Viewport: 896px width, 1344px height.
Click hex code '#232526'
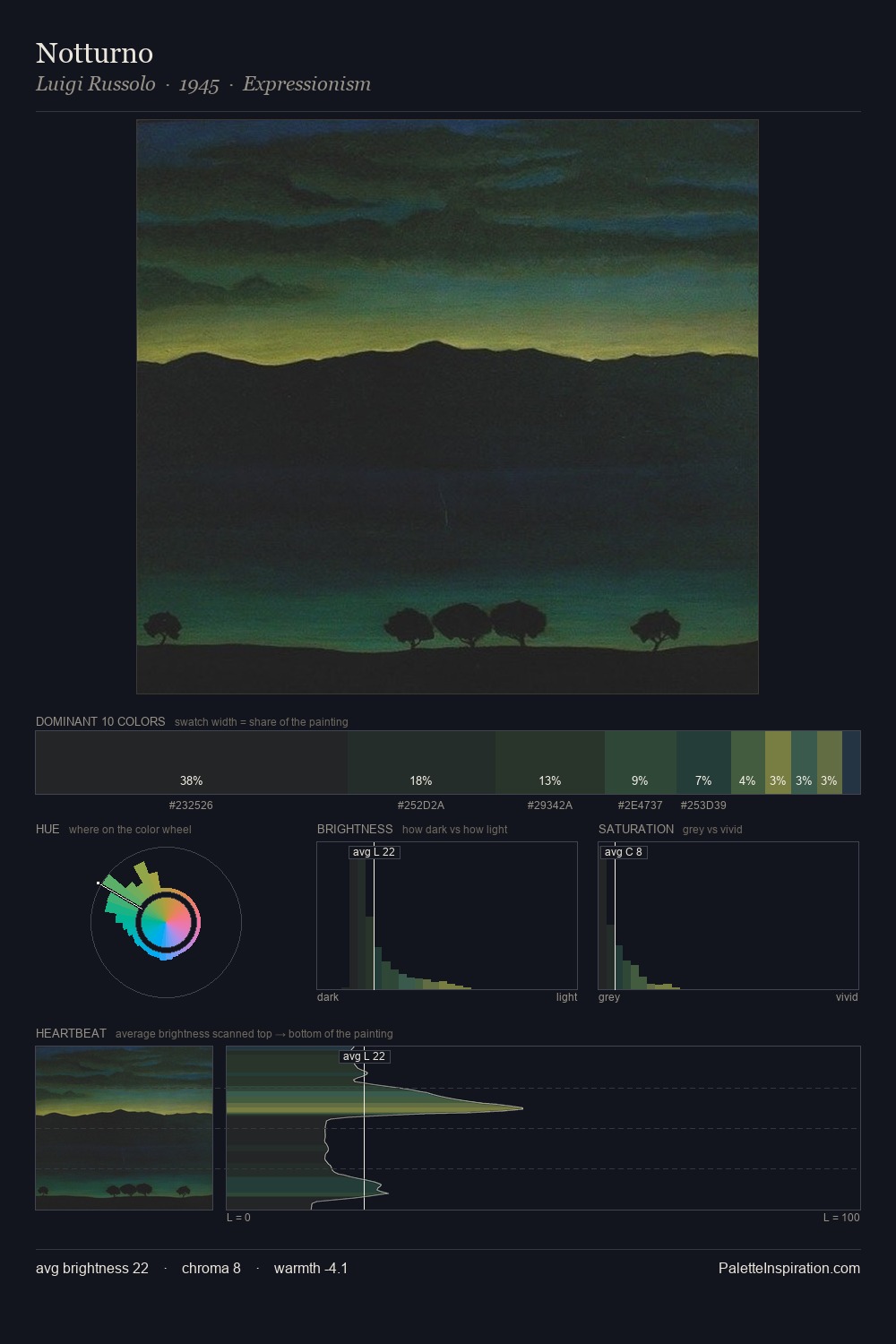(191, 806)
